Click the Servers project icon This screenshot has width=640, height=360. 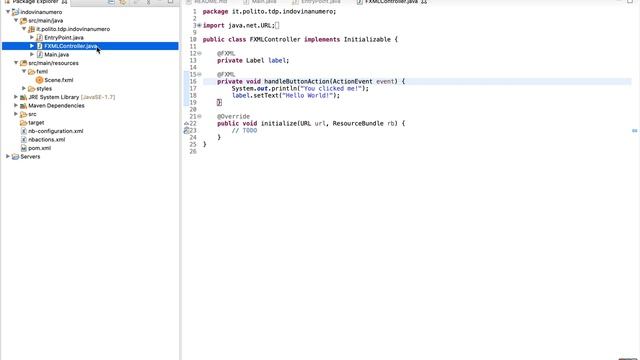[x=16, y=156]
